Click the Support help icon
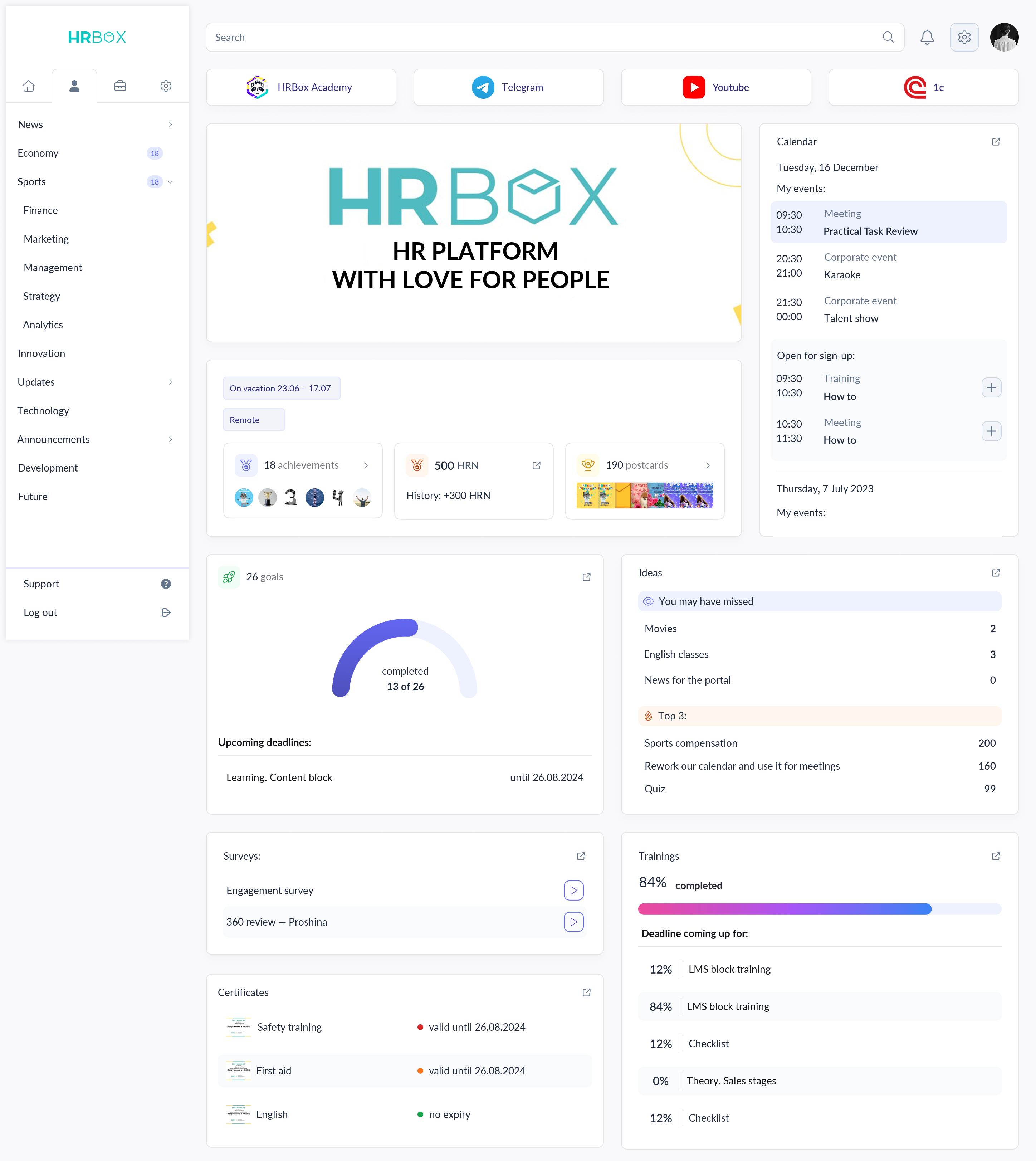Viewport: 1036px width, 1161px height. tap(166, 584)
